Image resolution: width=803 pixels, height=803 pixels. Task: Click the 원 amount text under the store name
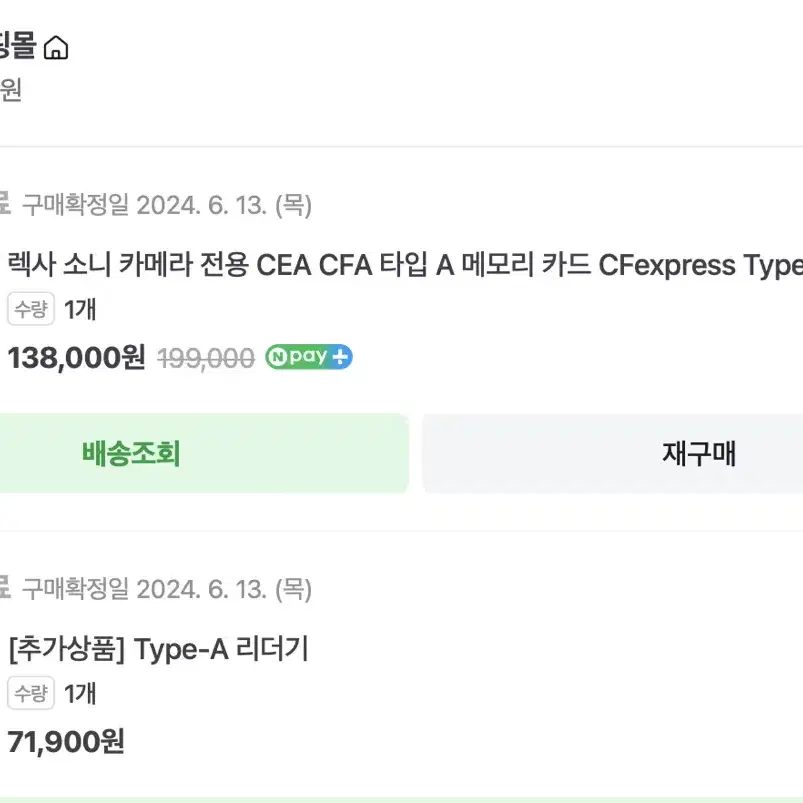pos(11,90)
